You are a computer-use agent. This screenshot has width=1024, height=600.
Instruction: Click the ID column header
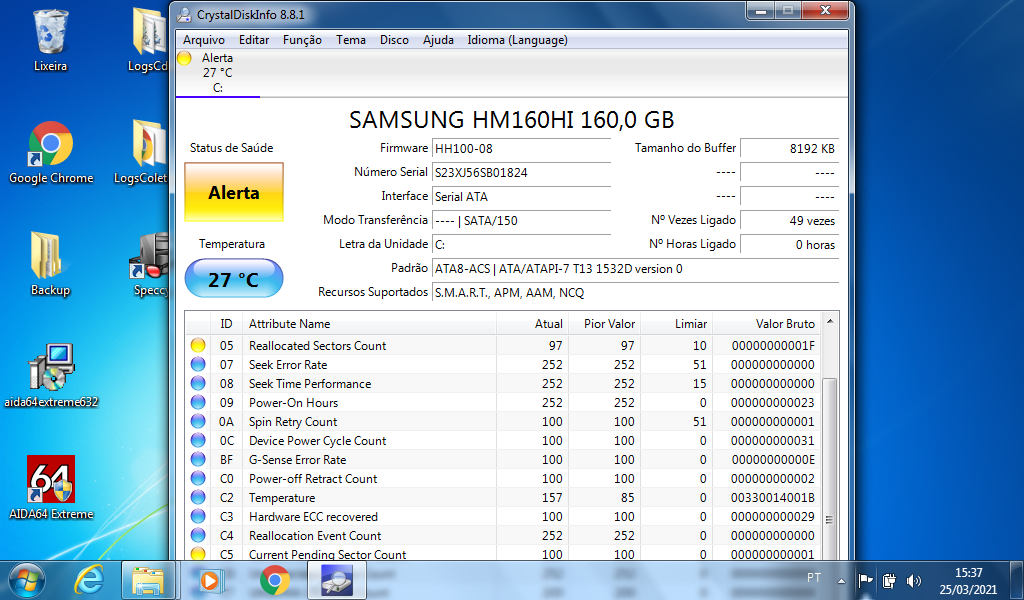[x=227, y=324]
